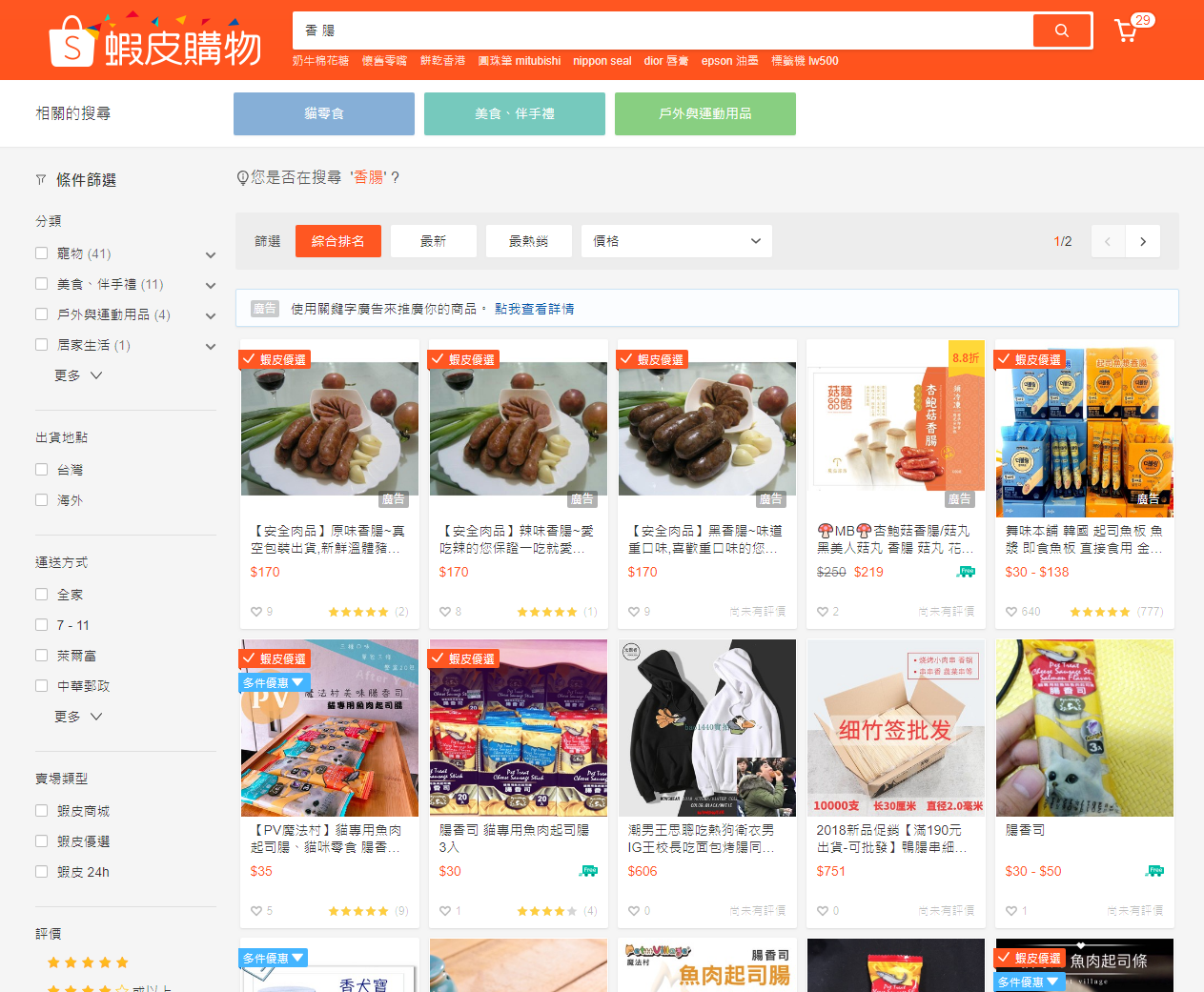Open the 杏鮑菇香腸 product thumbnail
1204x992 pixels.
[896, 429]
